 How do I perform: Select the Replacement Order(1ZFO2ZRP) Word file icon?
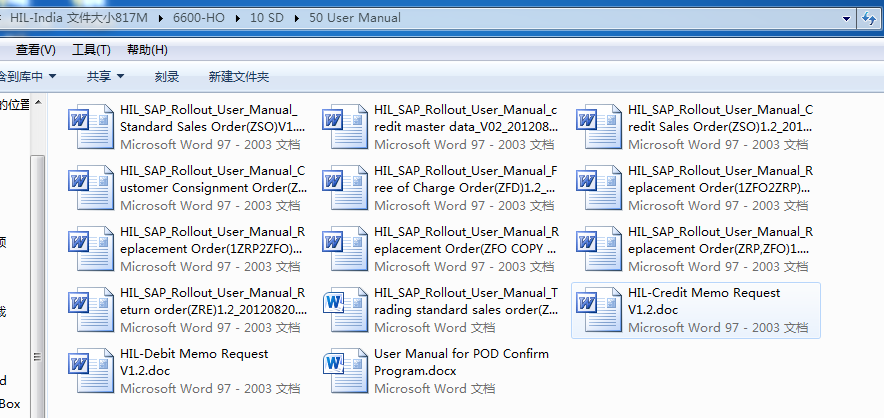(x=599, y=187)
